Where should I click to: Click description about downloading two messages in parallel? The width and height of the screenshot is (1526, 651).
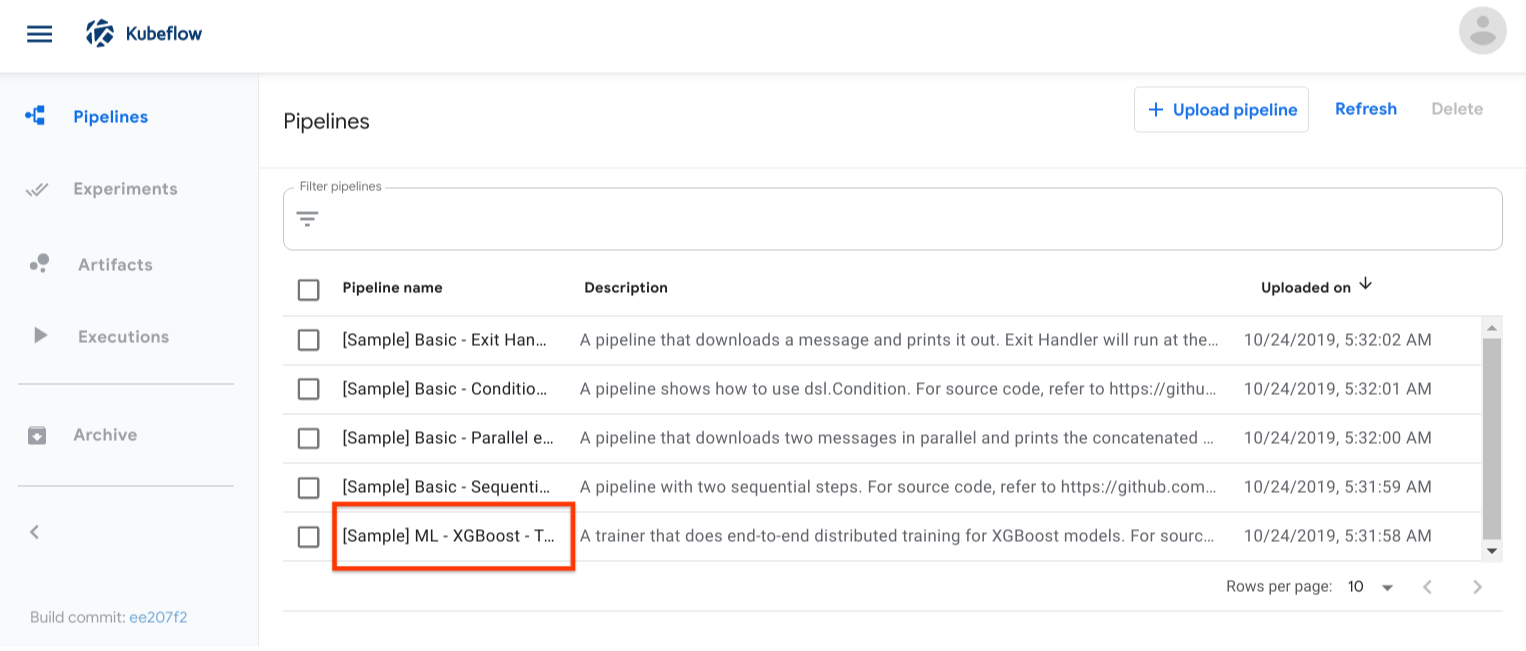pos(899,438)
